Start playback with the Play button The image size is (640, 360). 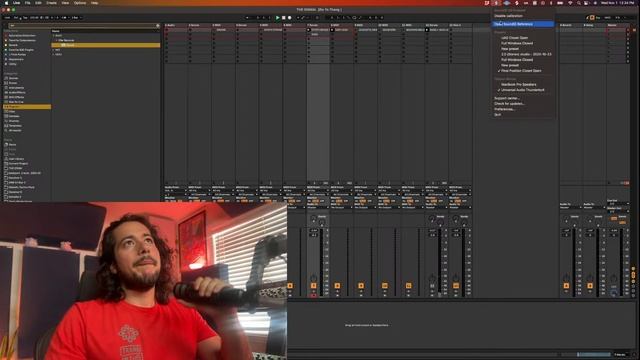click(278, 18)
